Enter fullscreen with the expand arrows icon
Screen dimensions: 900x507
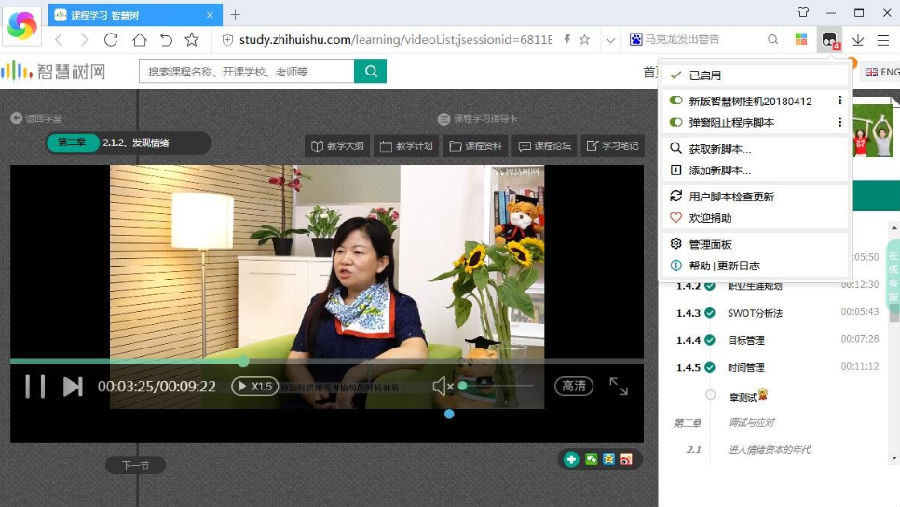coord(618,386)
